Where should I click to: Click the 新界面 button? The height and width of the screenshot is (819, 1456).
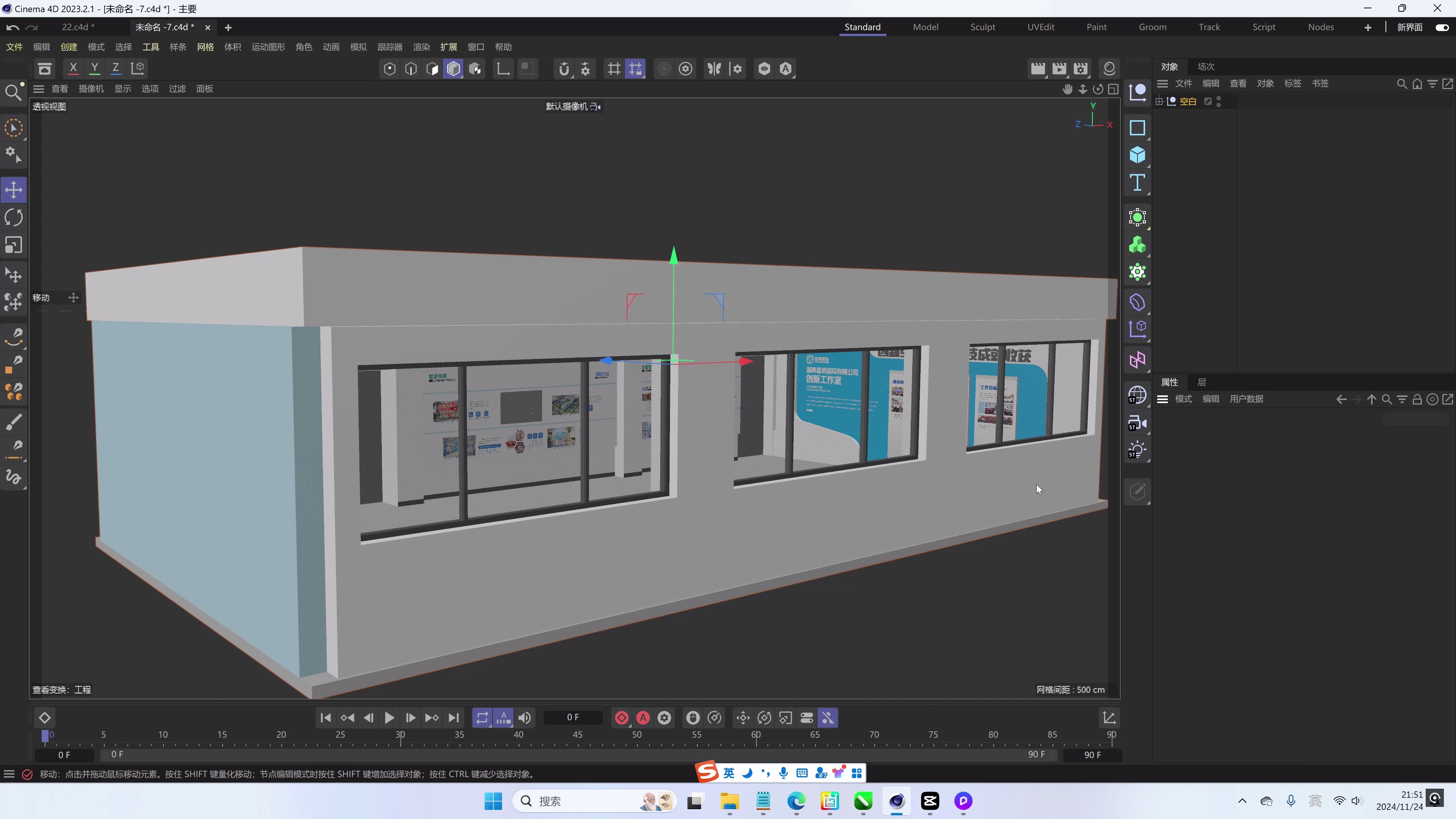tap(1409, 27)
